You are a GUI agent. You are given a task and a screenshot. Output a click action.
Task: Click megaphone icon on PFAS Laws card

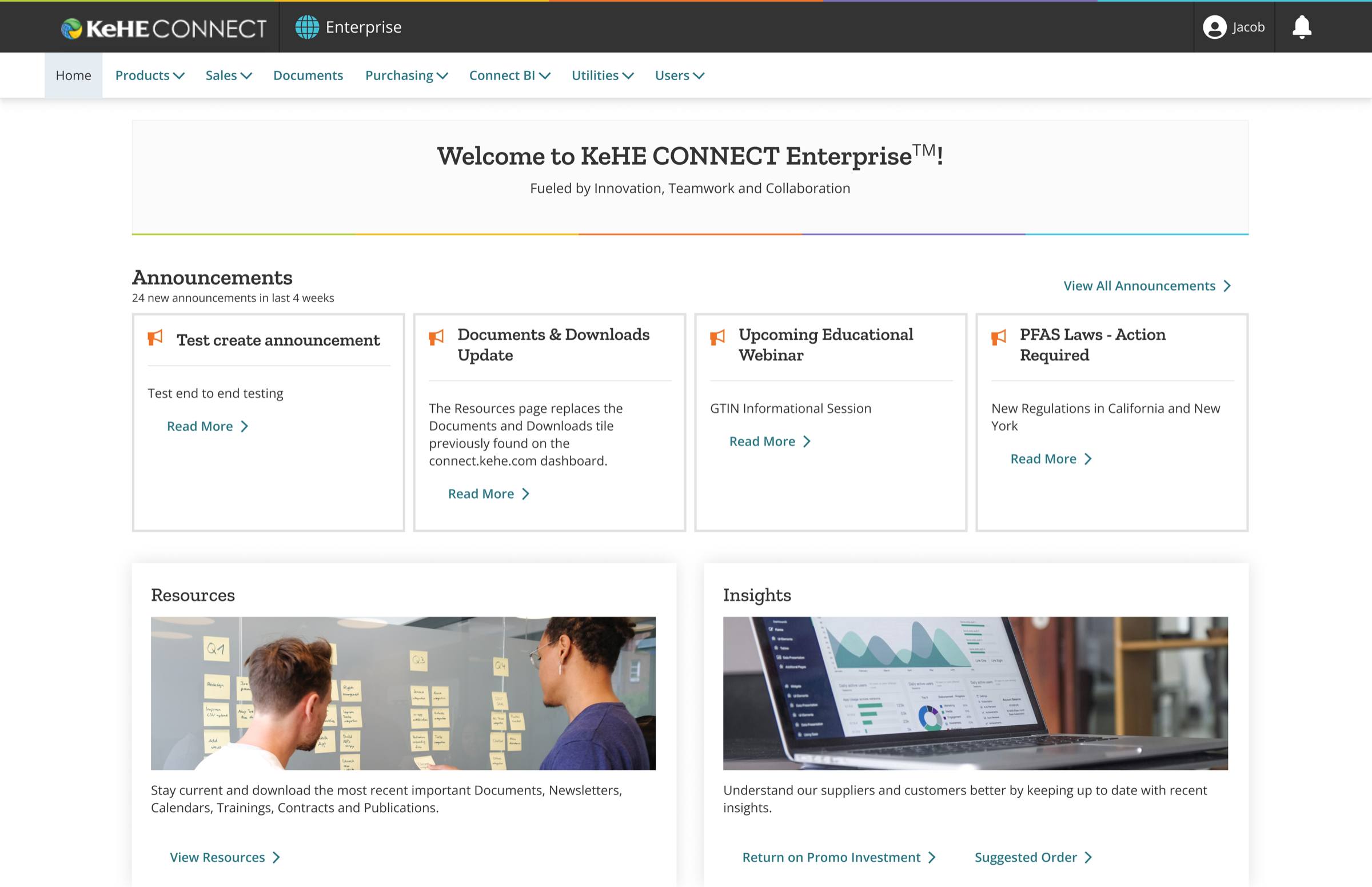(x=999, y=337)
